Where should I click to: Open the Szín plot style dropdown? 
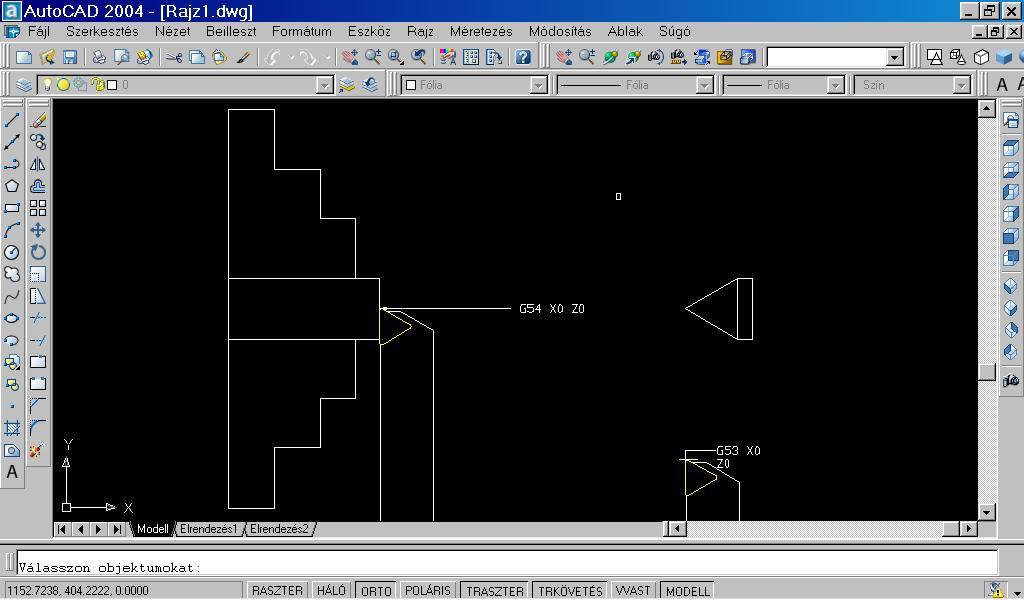click(x=961, y=85)
